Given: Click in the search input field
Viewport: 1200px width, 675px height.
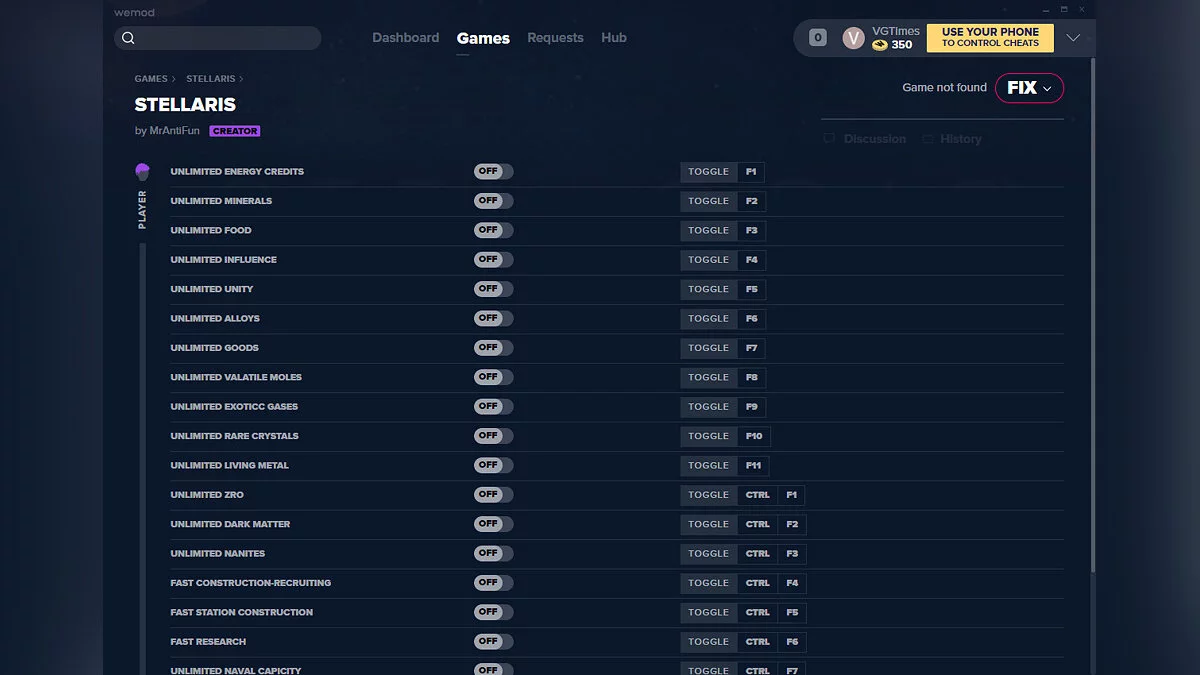Looking at the screenshot, I should click(x=218, y=38).
